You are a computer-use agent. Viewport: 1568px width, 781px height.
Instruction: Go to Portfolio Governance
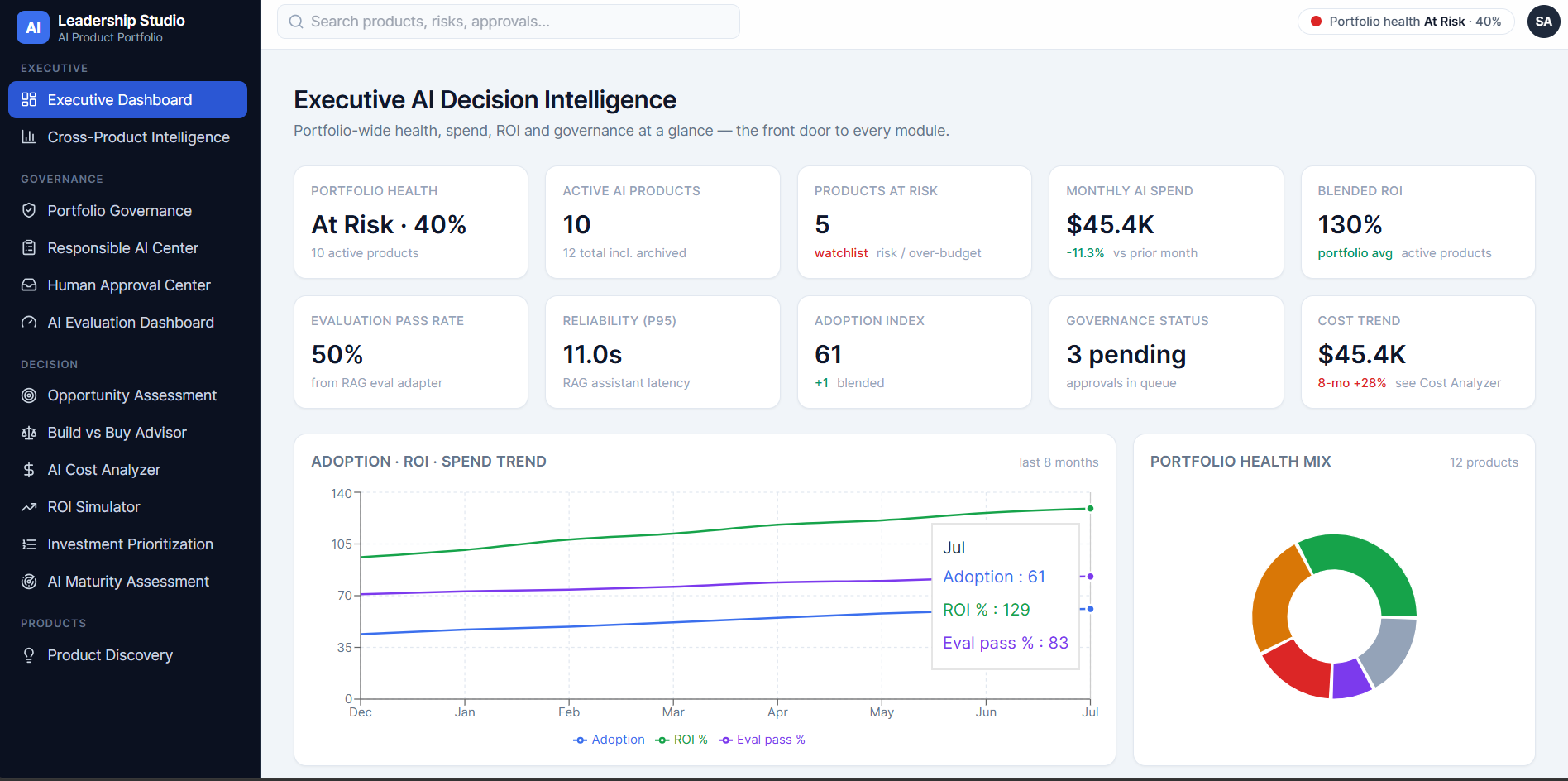127,210
